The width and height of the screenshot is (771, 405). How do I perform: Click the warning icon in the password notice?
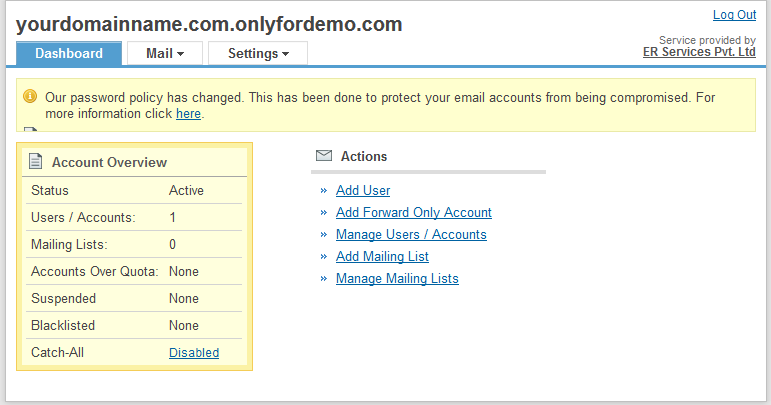[29, 97]
